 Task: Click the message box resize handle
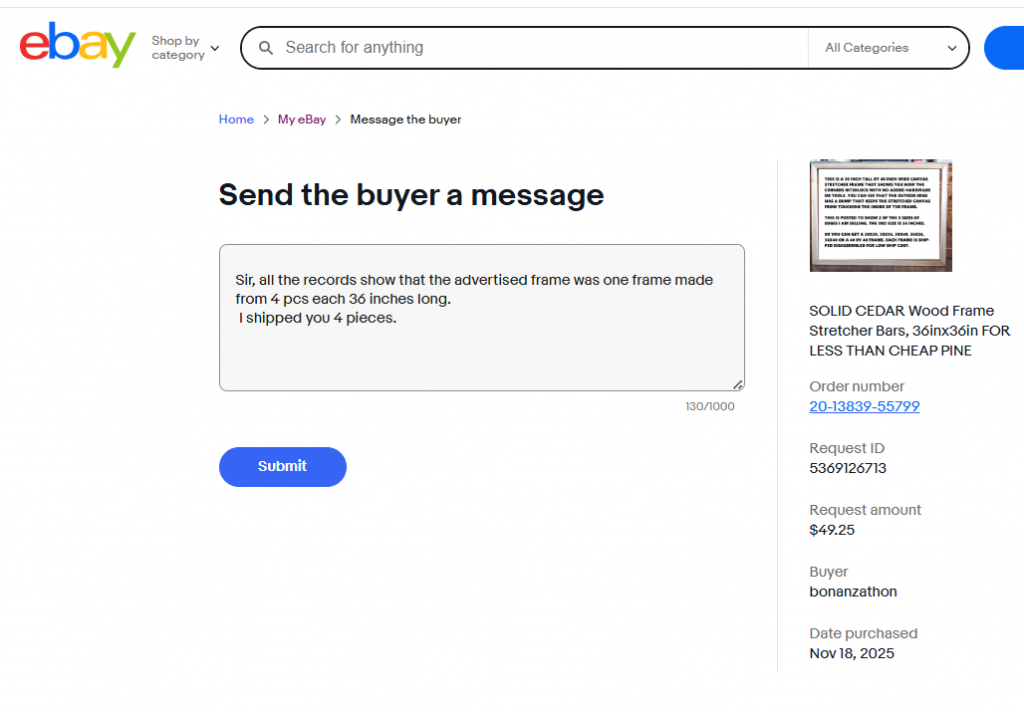(738, 384)
